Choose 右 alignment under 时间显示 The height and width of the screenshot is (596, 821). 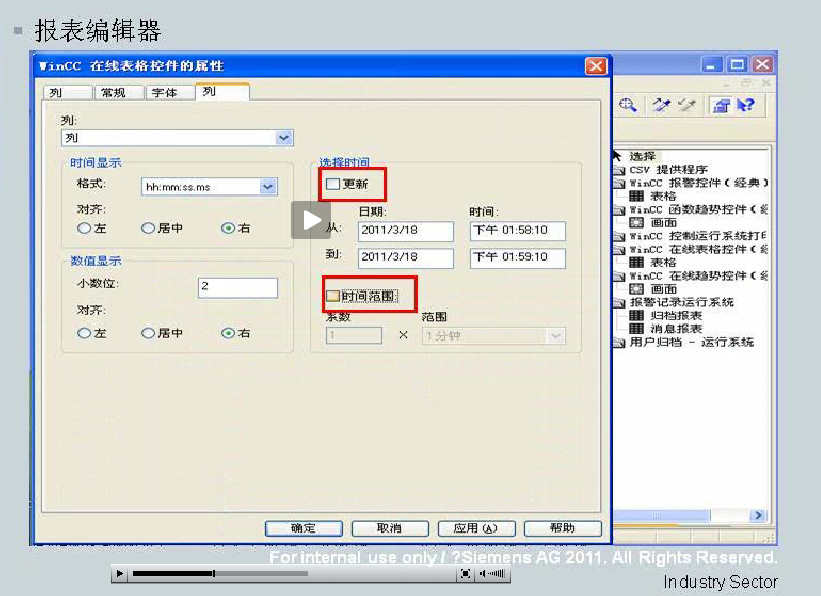(x=227, y=228)
